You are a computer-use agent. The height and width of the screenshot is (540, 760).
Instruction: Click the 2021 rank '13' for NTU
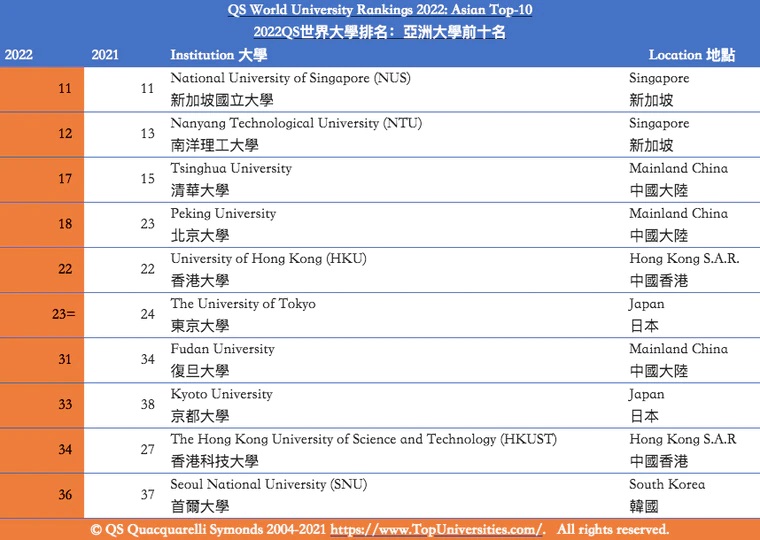pyautogui.click(x=148, y=134)
